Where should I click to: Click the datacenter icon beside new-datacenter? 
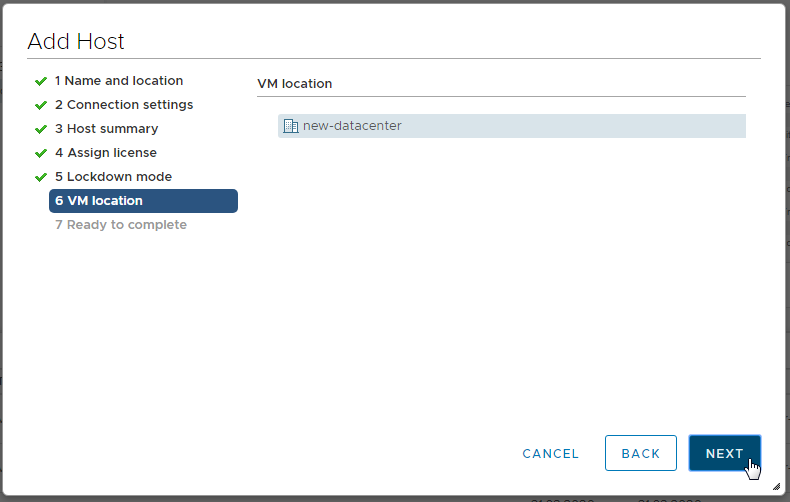click(x=291, y=126)
